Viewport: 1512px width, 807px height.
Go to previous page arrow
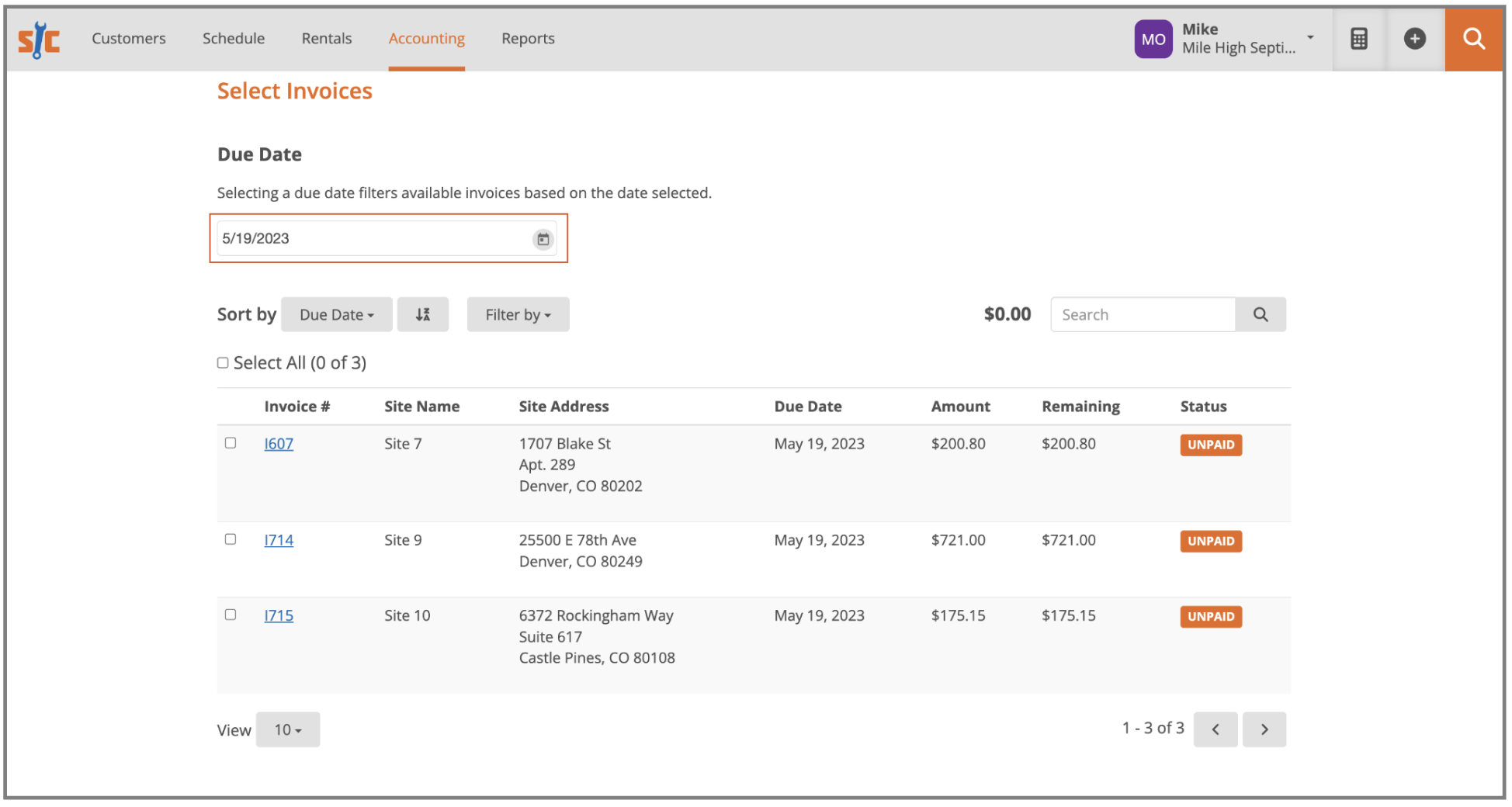1215,729
